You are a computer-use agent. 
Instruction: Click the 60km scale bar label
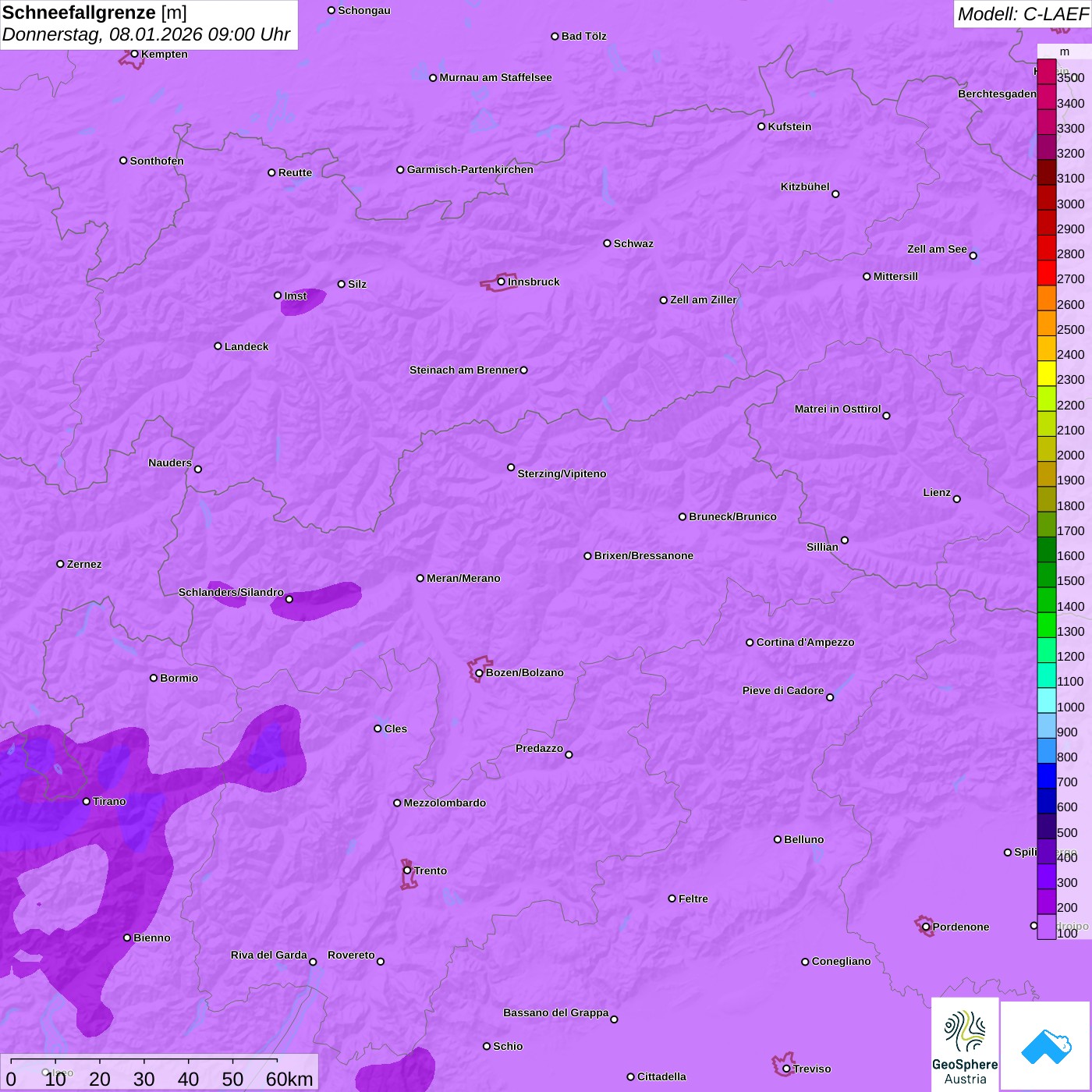tap(289, 1079)
